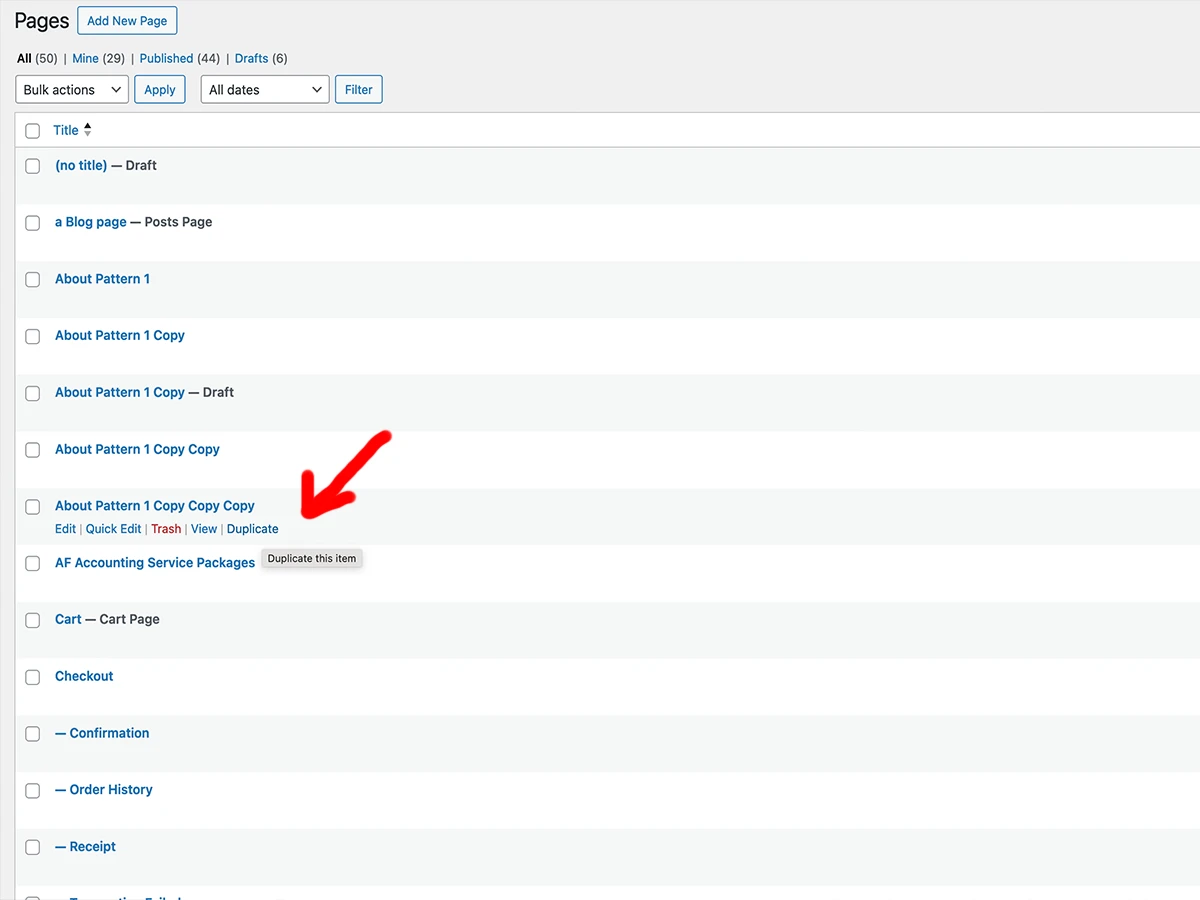Viewport: 1200px width, 900px height.
Task: Click the Title column sort arrows
Action: pos(87,130)
